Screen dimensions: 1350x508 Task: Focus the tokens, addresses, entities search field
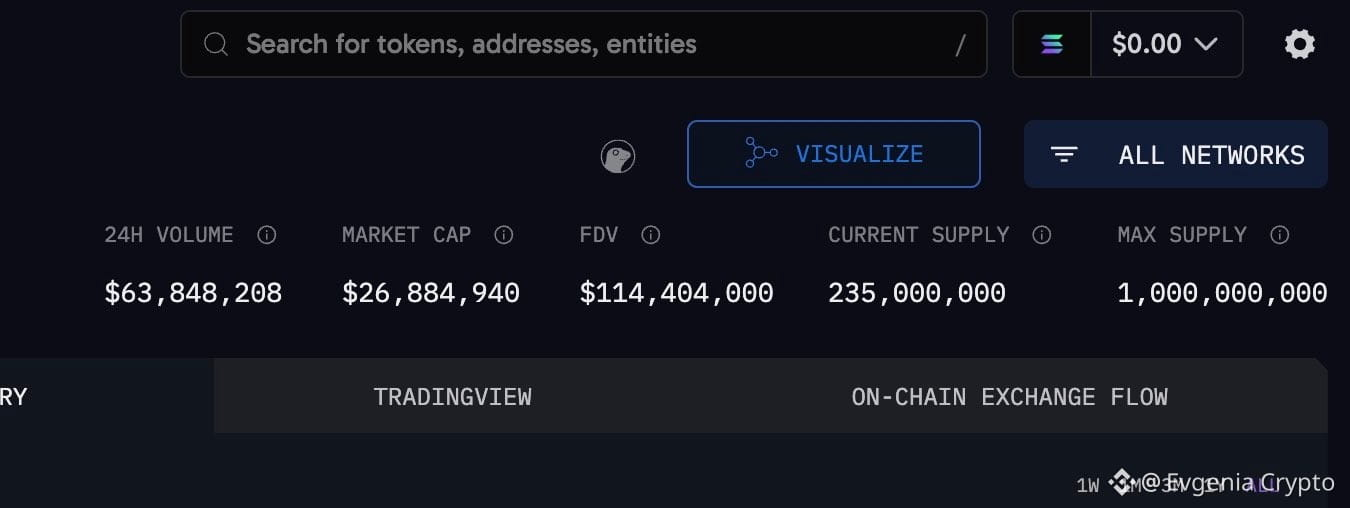[584, 44]
